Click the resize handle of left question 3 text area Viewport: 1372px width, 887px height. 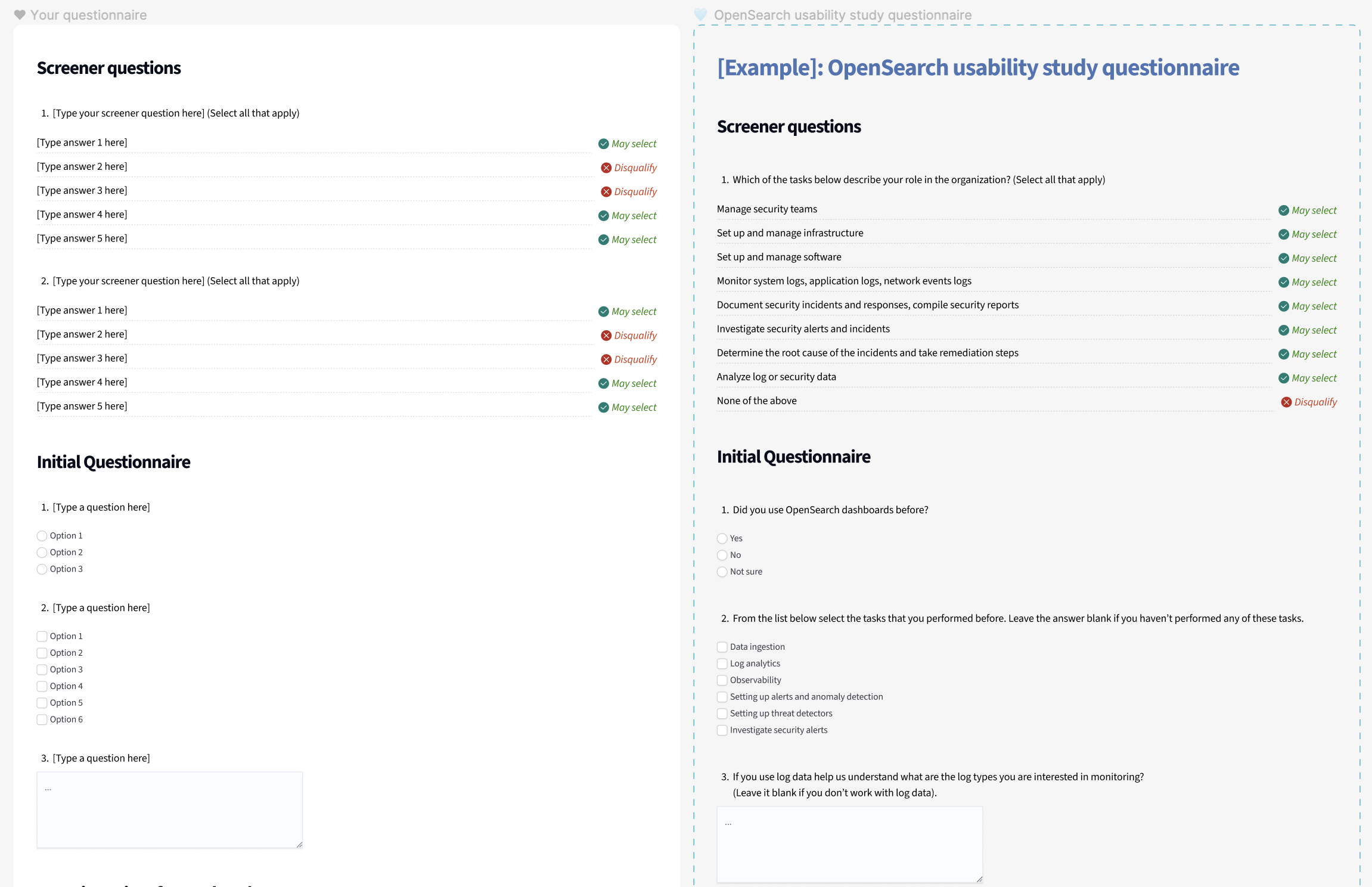pyautogui.click(x=299, y=844)
